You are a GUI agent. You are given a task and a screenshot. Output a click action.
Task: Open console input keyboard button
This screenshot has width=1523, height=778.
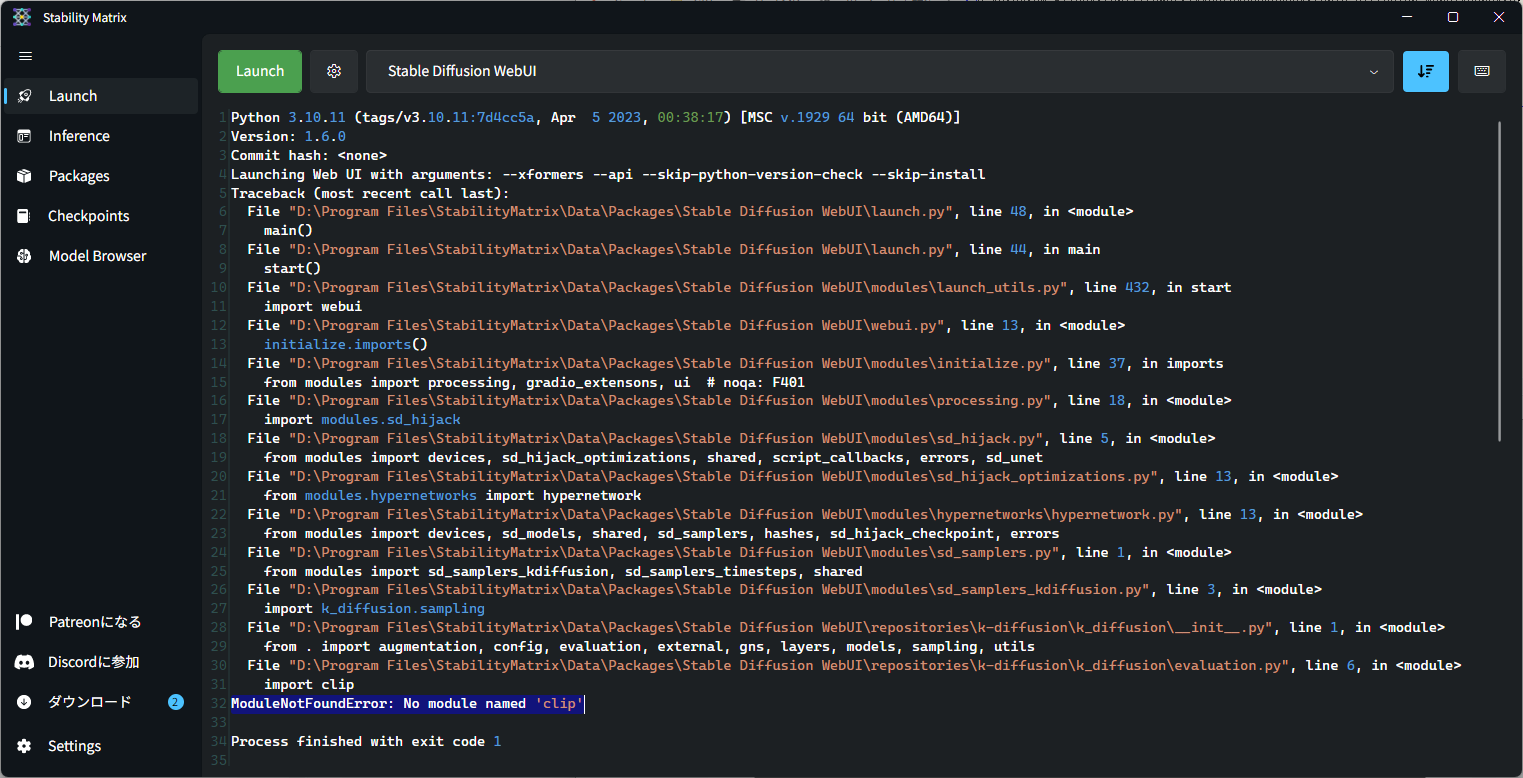tap(1482, 71)
